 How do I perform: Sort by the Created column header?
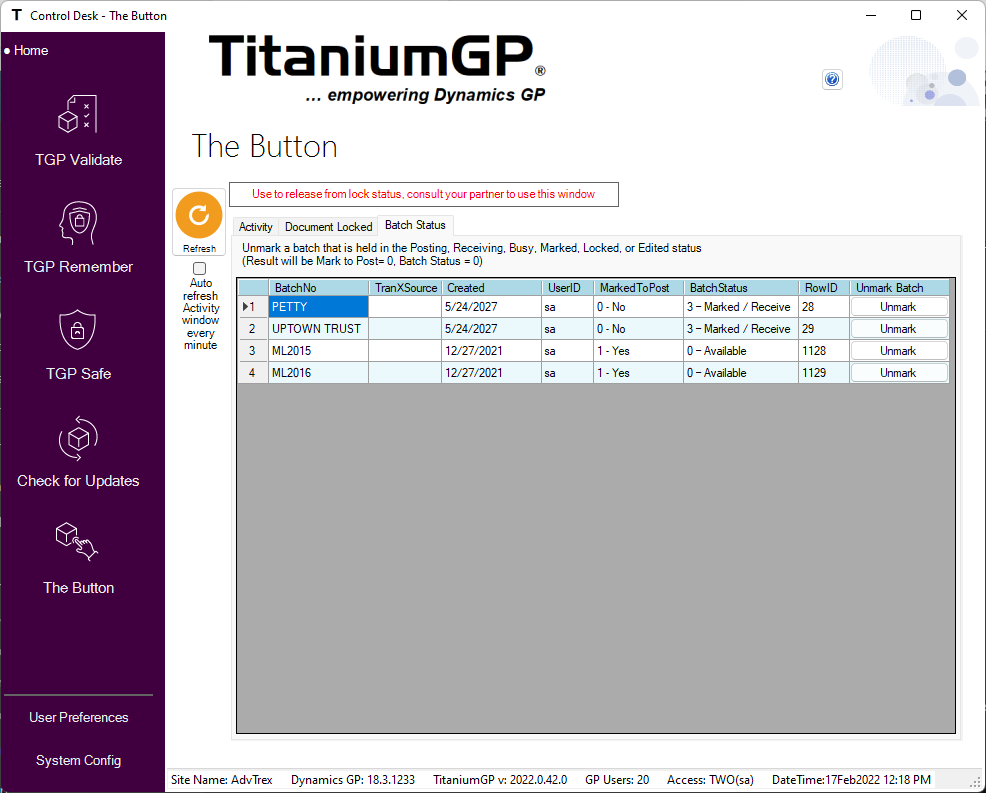(x=492, y=288)
